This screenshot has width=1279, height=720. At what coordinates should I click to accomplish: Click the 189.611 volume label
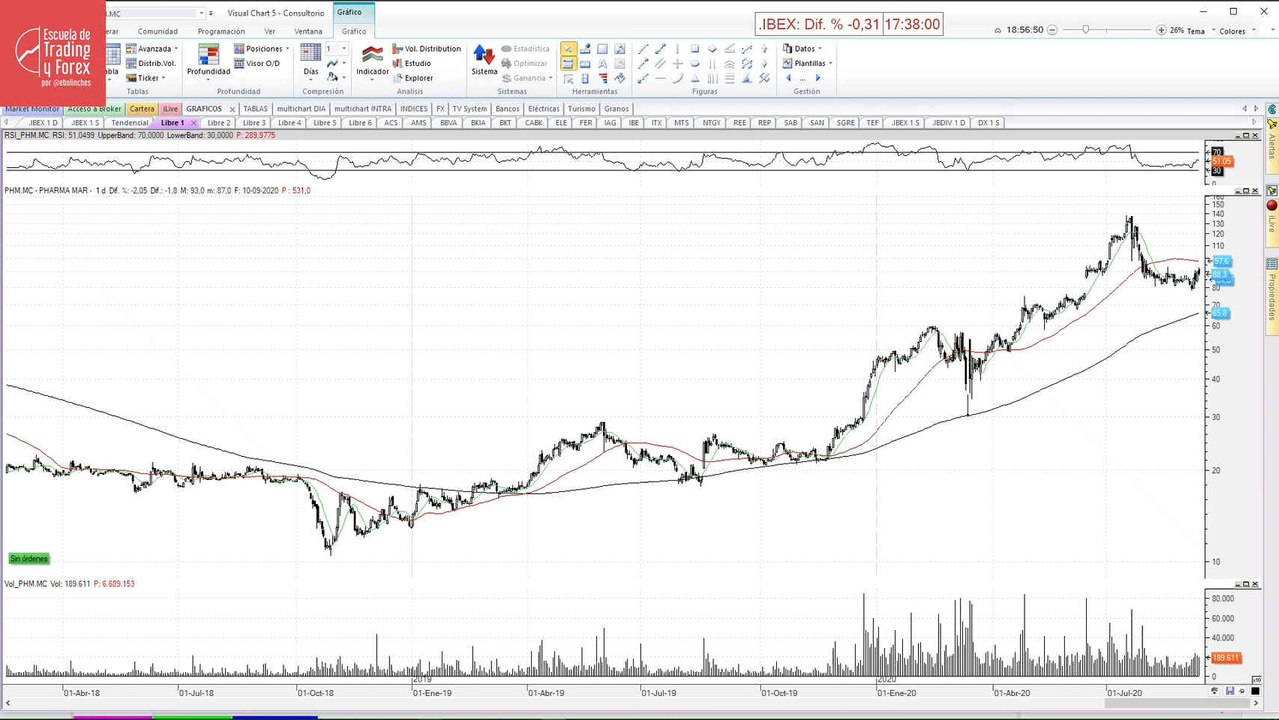pyautogui.click(x=1224, y=657)
